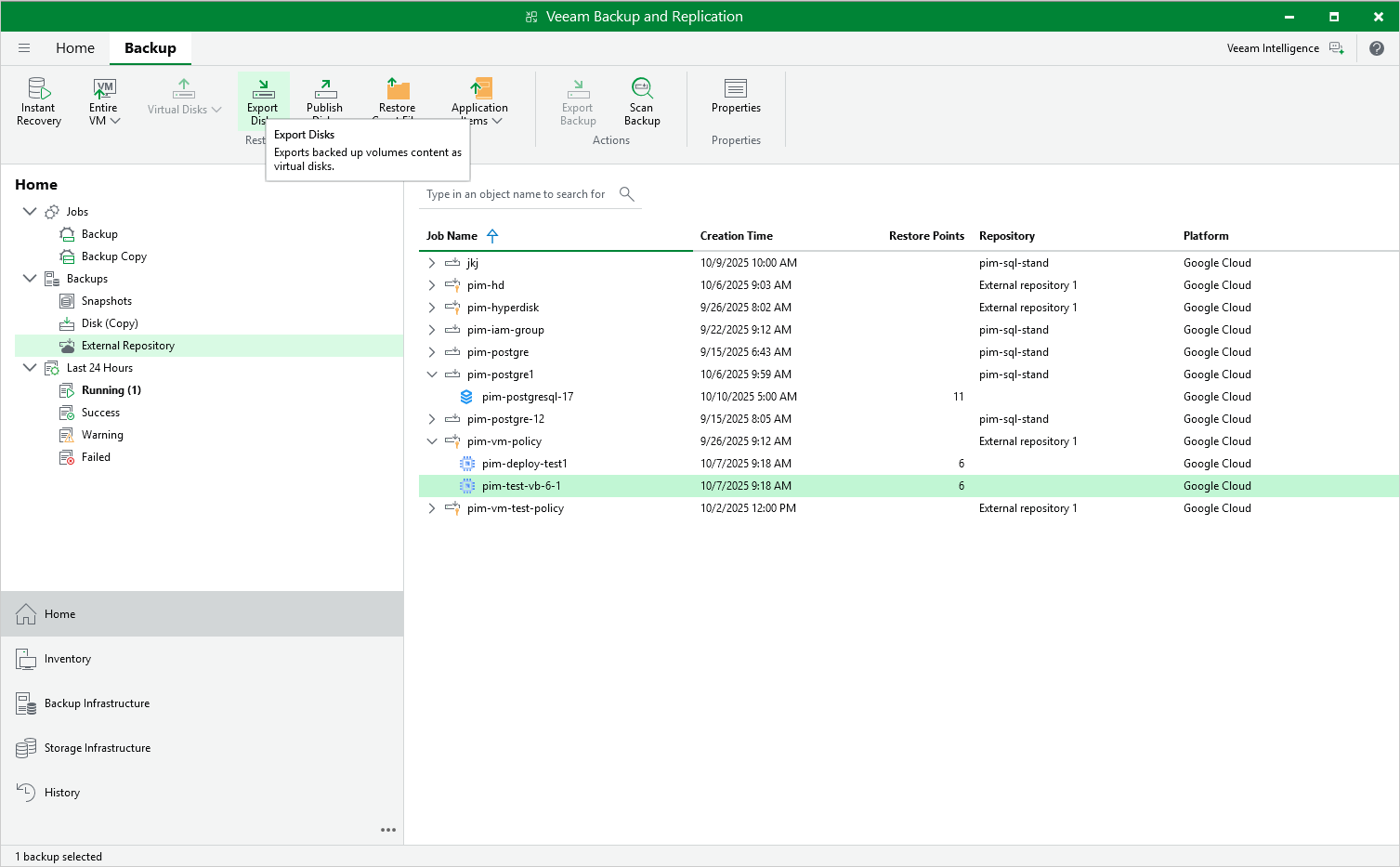Click the "1 backup selected" status text
This screenshot has height=867, width=1400.
(59, 857)
